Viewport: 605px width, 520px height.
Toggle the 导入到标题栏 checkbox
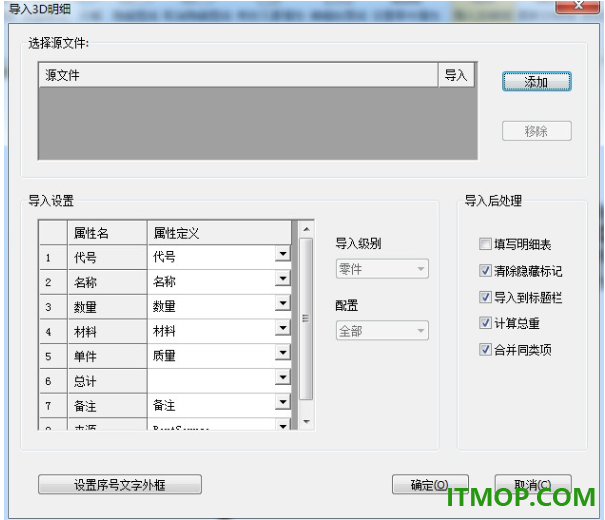click(x=485, y=297)
